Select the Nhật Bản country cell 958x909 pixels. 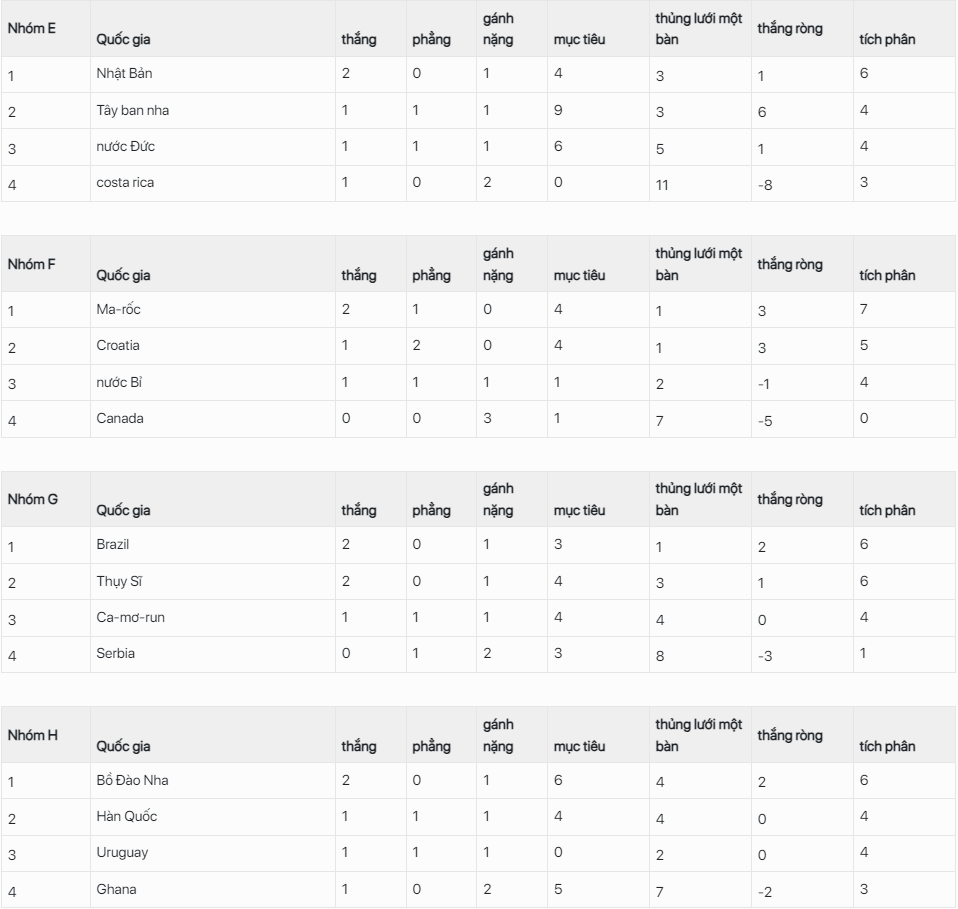click(124, 74)
